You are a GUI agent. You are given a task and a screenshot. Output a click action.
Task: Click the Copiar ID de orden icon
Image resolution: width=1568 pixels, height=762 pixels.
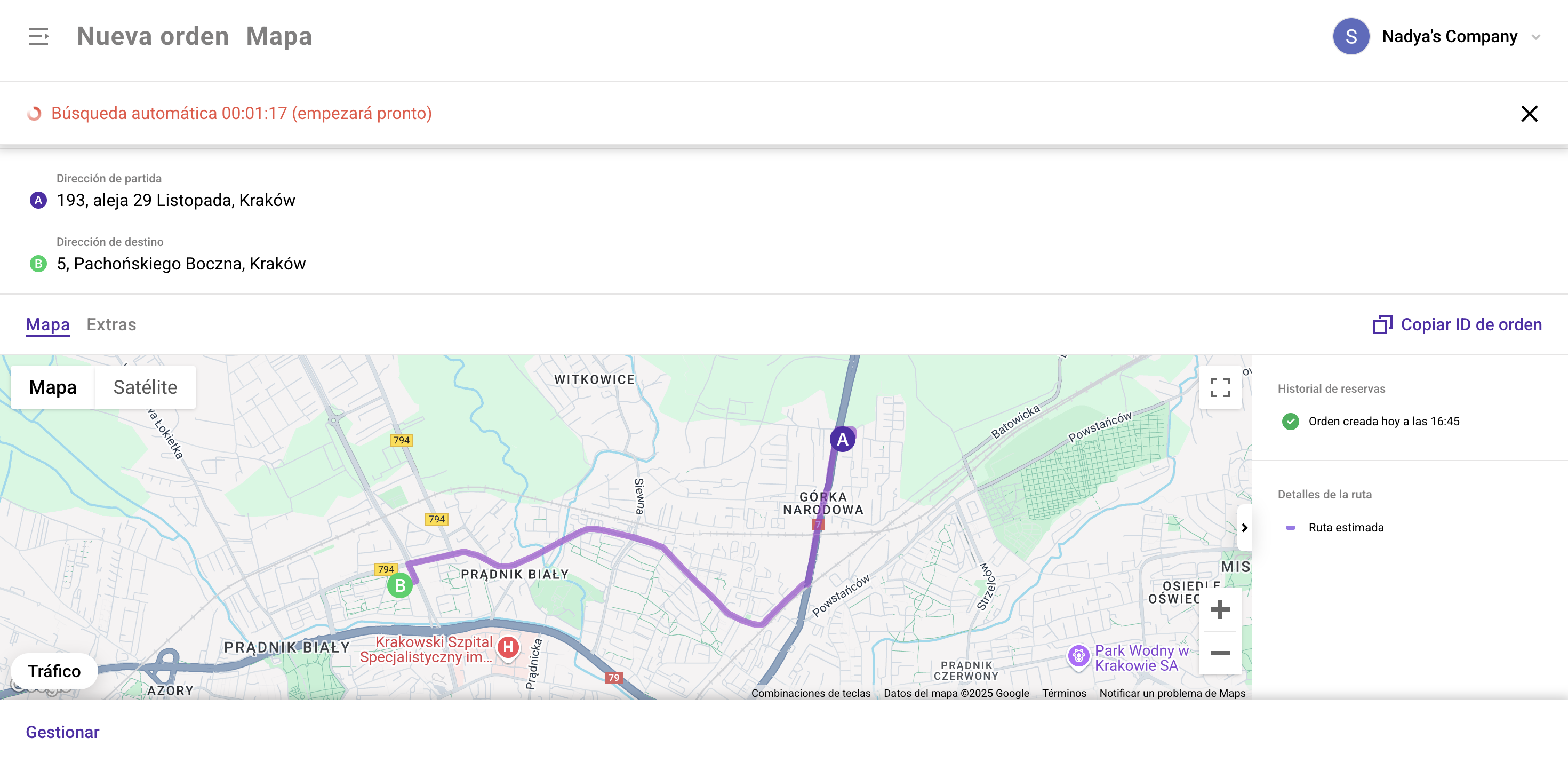1382,324
